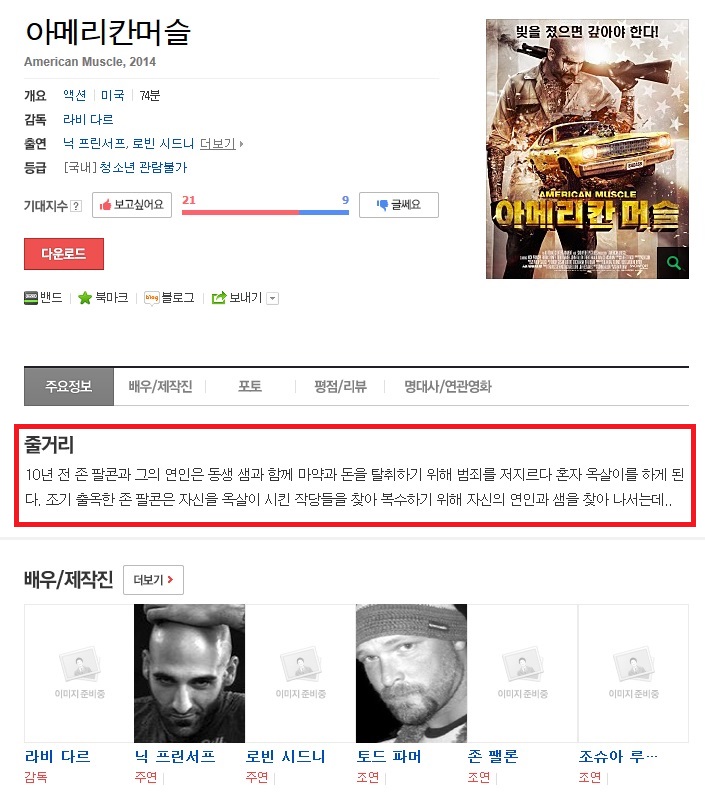Image resolution: width=705 pixels, height=803 pixels.
Task: Open 닉 프린서프 actor photo thumbnail
Action: click(189, 673)
